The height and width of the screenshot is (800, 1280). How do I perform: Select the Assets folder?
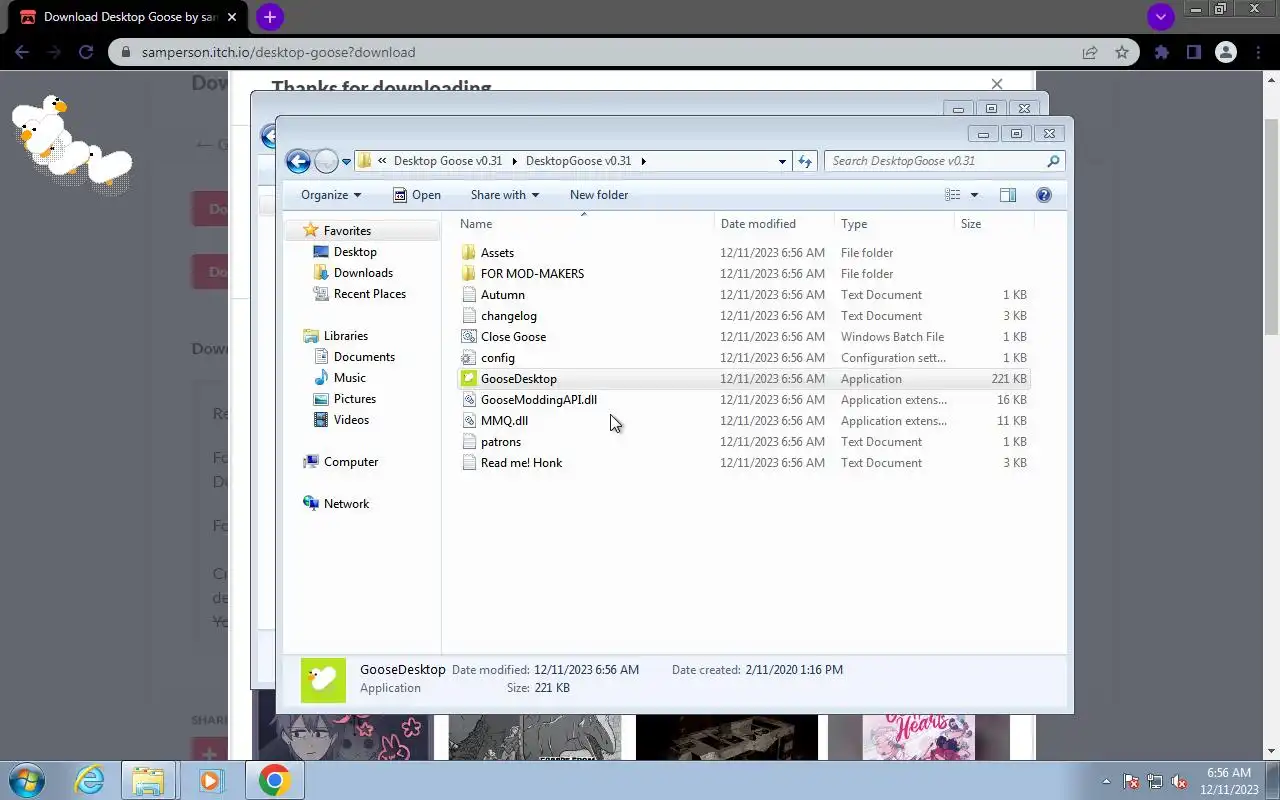(x=743, y=253)
